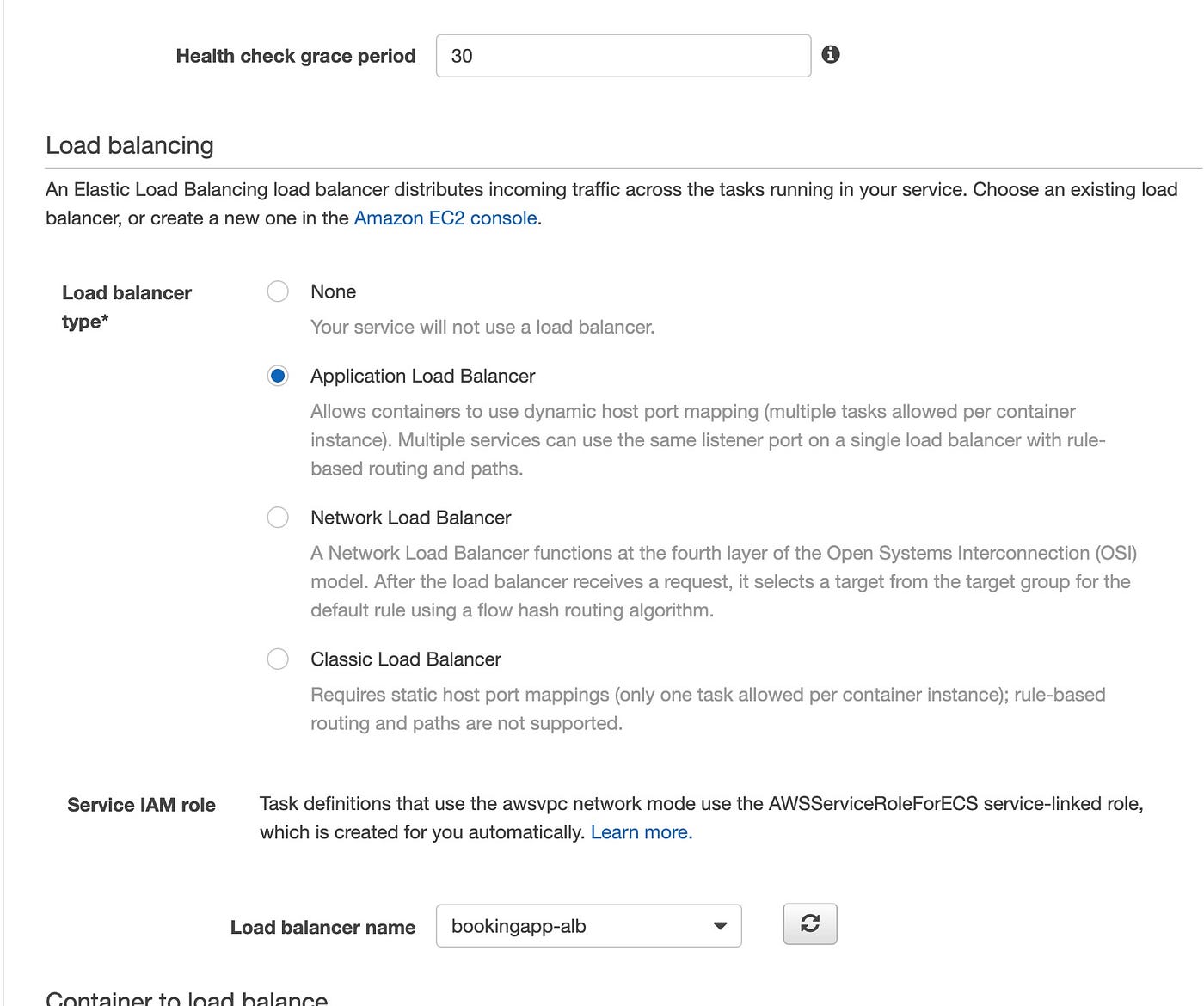This screenshot has width=1204, height=1006.
Task: Select the None load balancer type option
Action: pyautogui.click(x=278, y=291)
